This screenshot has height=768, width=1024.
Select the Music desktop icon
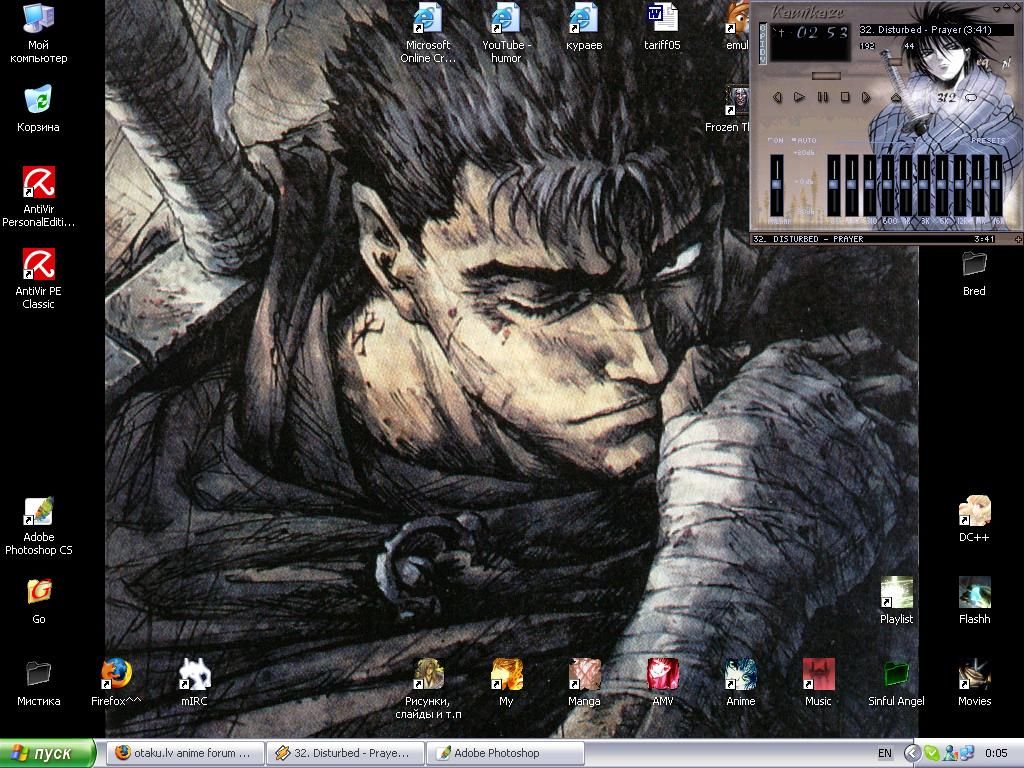[818, 683]
